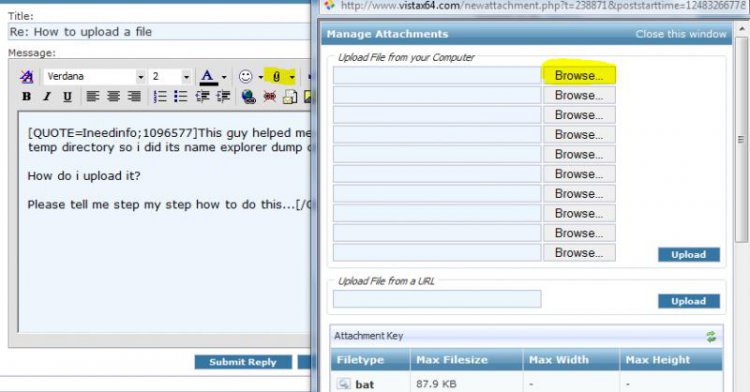Viewport: 750px width, 392px height.
Task: Expand the text color dropdown arrow
Action: click(224, 77)
